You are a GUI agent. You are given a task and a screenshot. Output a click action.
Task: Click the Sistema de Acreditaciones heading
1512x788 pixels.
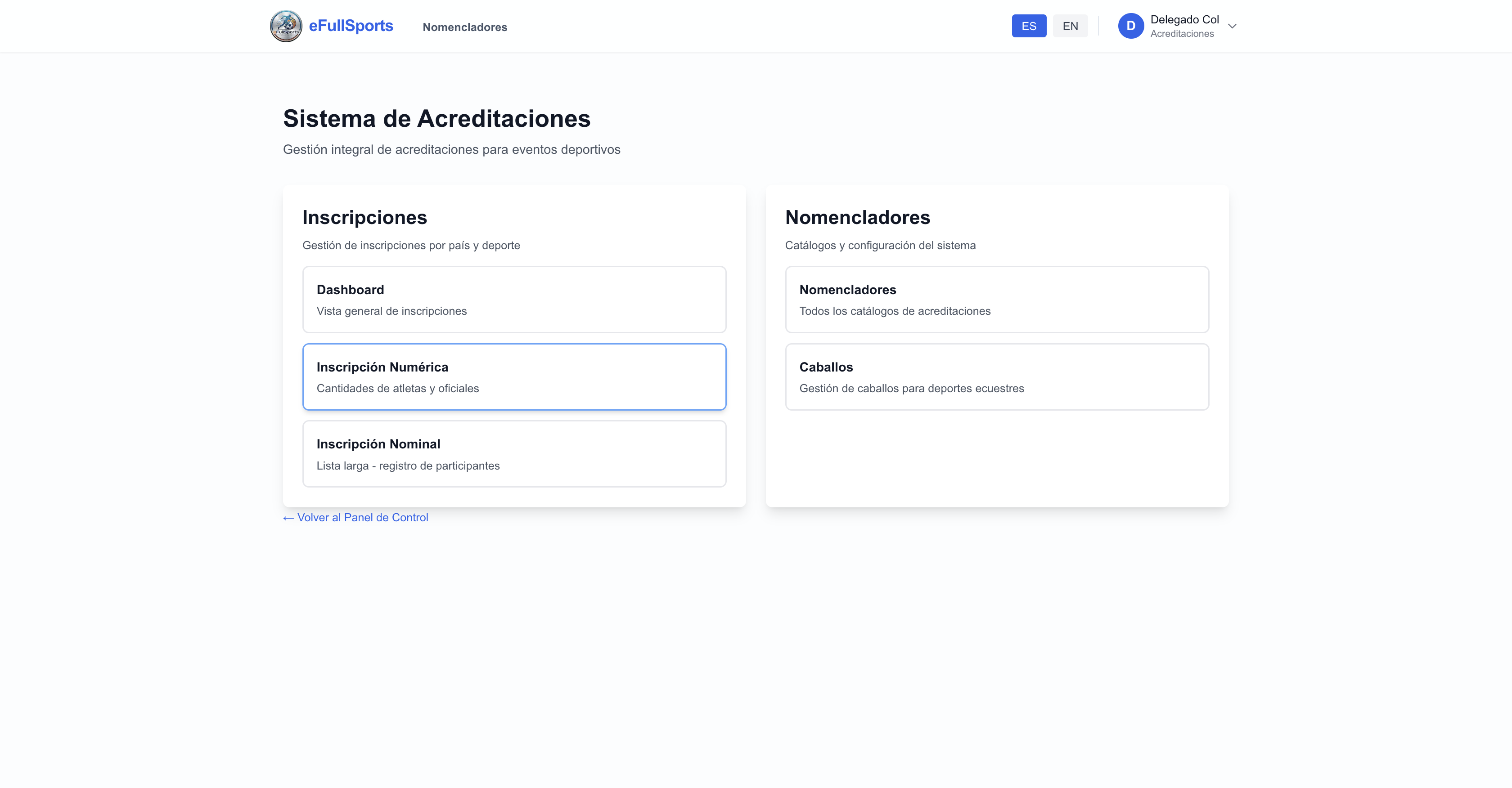[x=436, y=119]
